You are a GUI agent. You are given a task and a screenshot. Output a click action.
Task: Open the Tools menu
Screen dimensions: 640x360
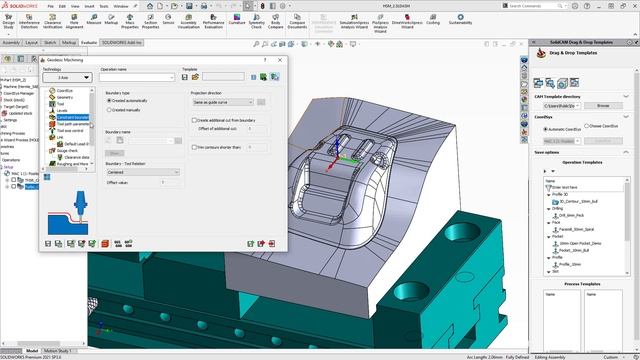pos(104,7)
